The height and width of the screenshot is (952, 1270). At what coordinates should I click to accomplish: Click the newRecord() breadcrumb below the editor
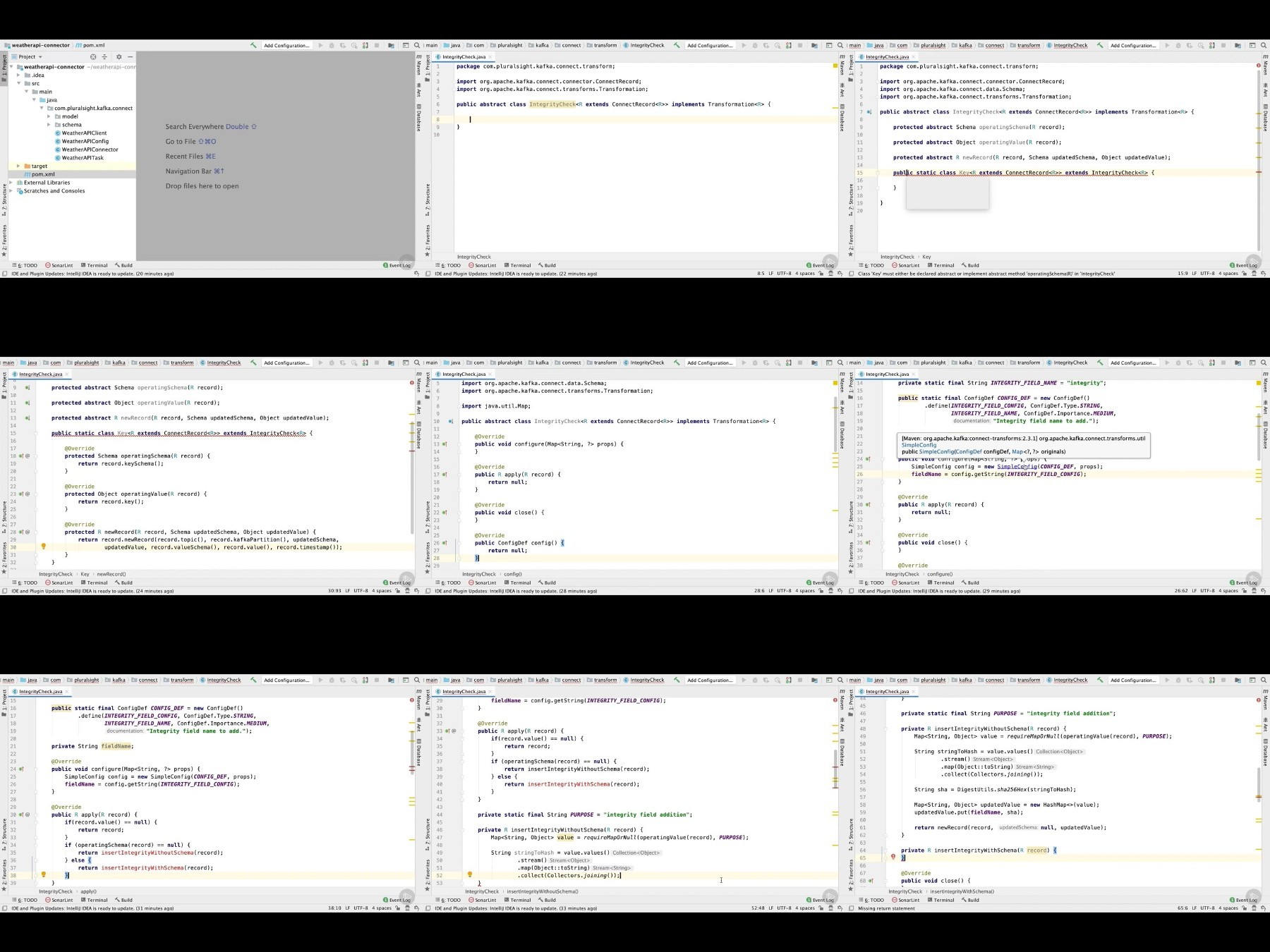tap(111, 574)
